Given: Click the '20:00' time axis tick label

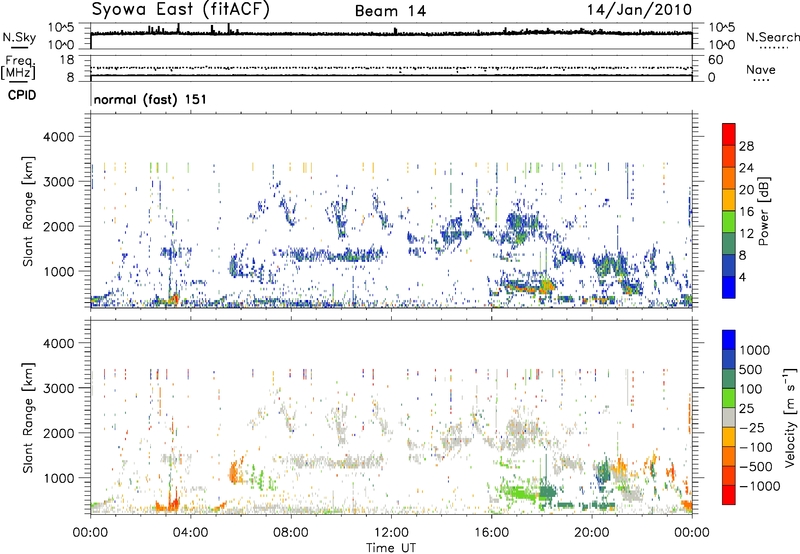Looking at the screenshot, I should 591,533.
